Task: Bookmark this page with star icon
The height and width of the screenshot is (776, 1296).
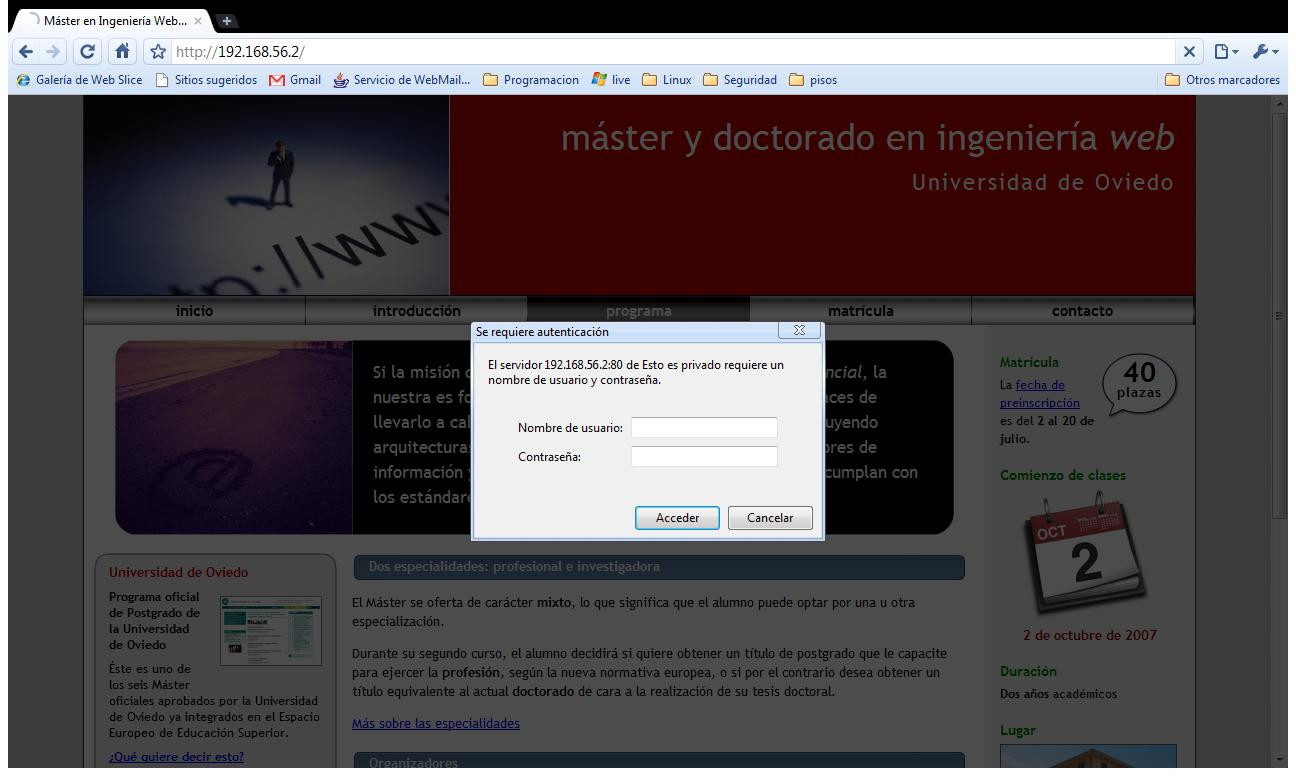Action: tap(157, 51)
